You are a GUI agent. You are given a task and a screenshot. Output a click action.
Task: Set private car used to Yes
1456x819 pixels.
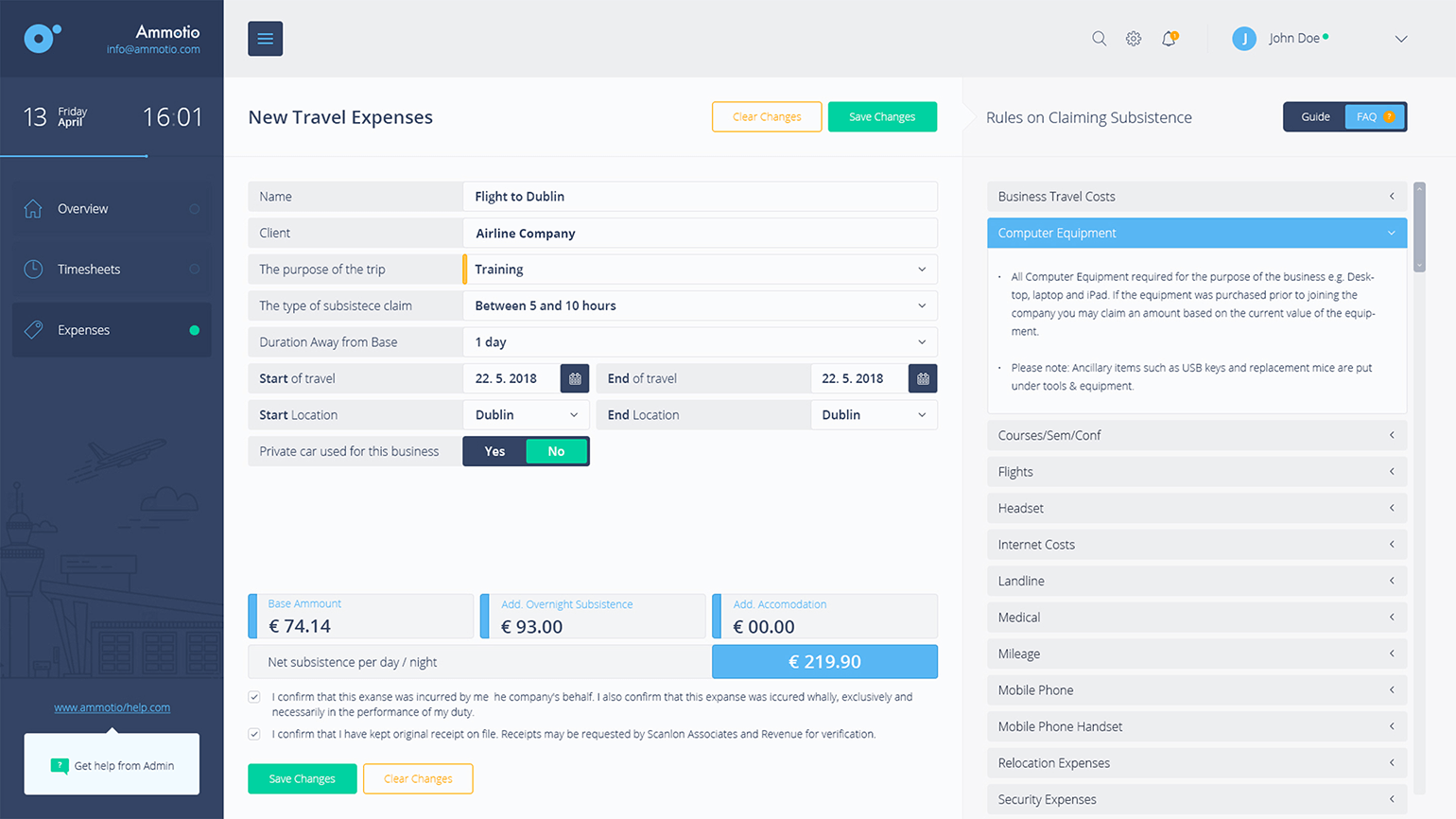coord(494,451)
